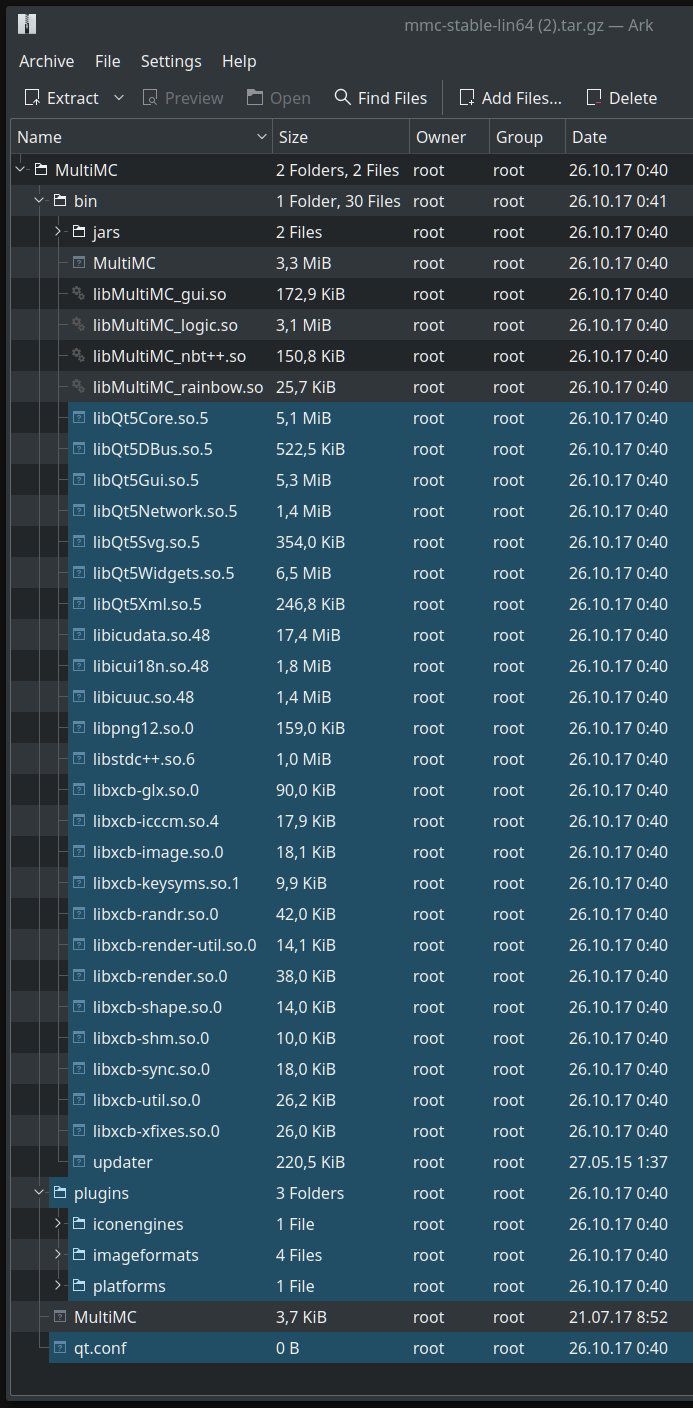Click the top-level MultiMC folder icon
This screenshot has width=693, height=1408.
[x=41, y=170]
